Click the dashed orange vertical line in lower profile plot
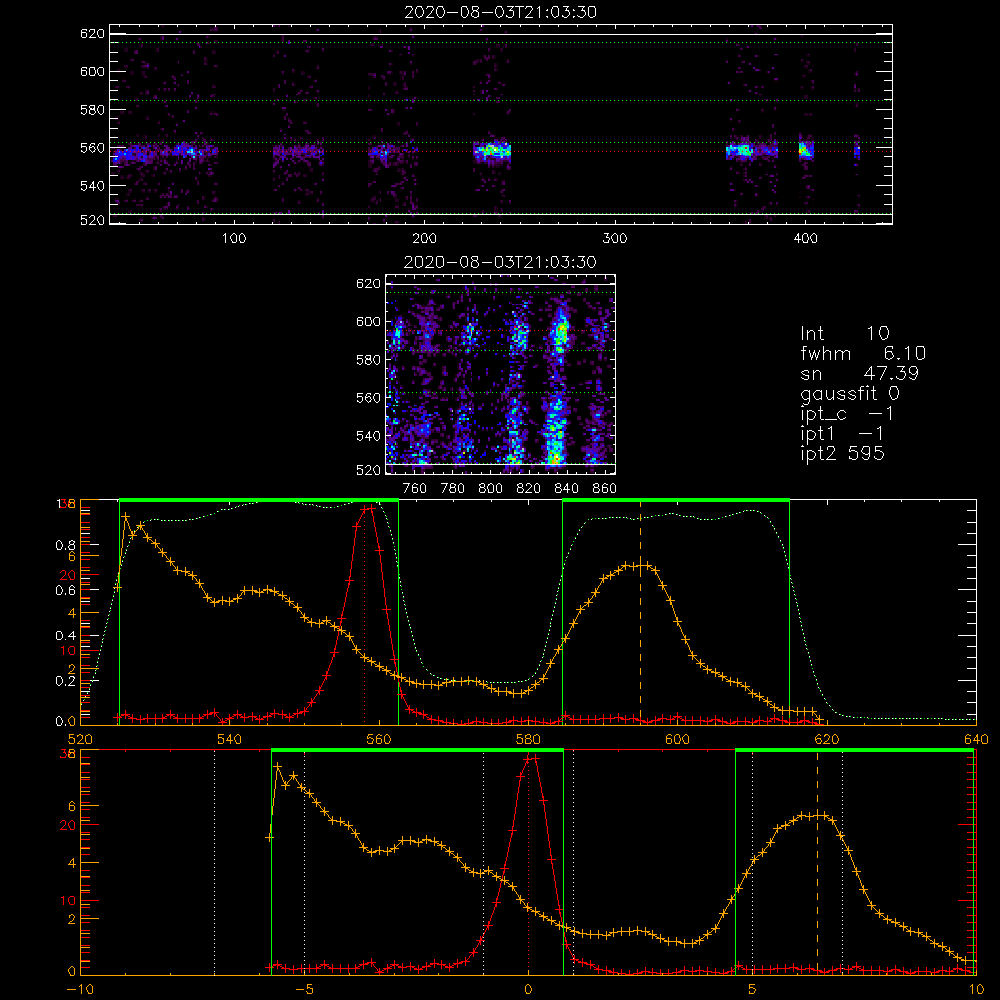 (x=818, y=862)
